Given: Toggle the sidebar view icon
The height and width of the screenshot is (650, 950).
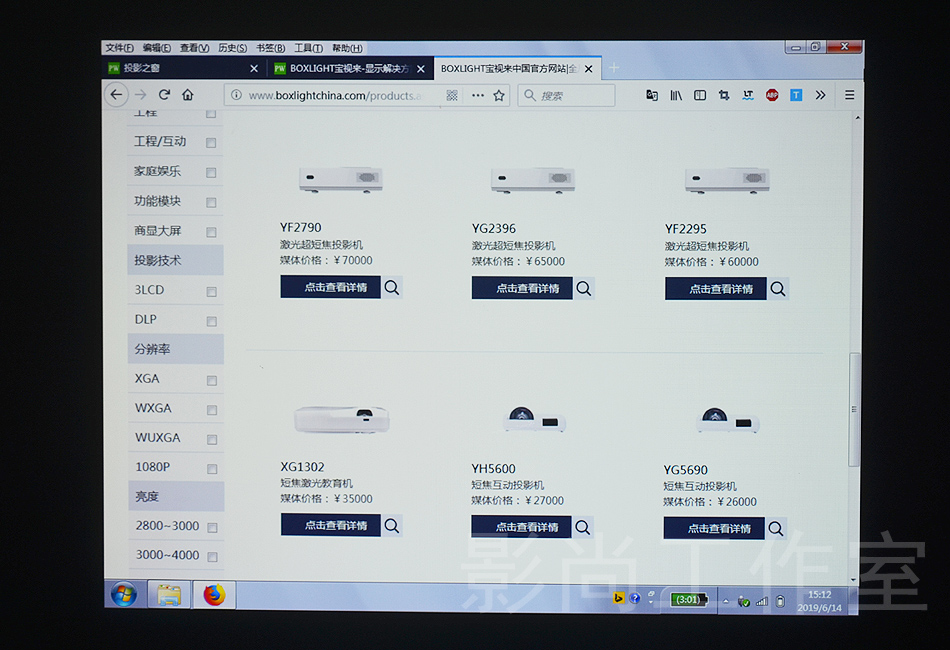Looking at the screenshot, I should [700, 95].
